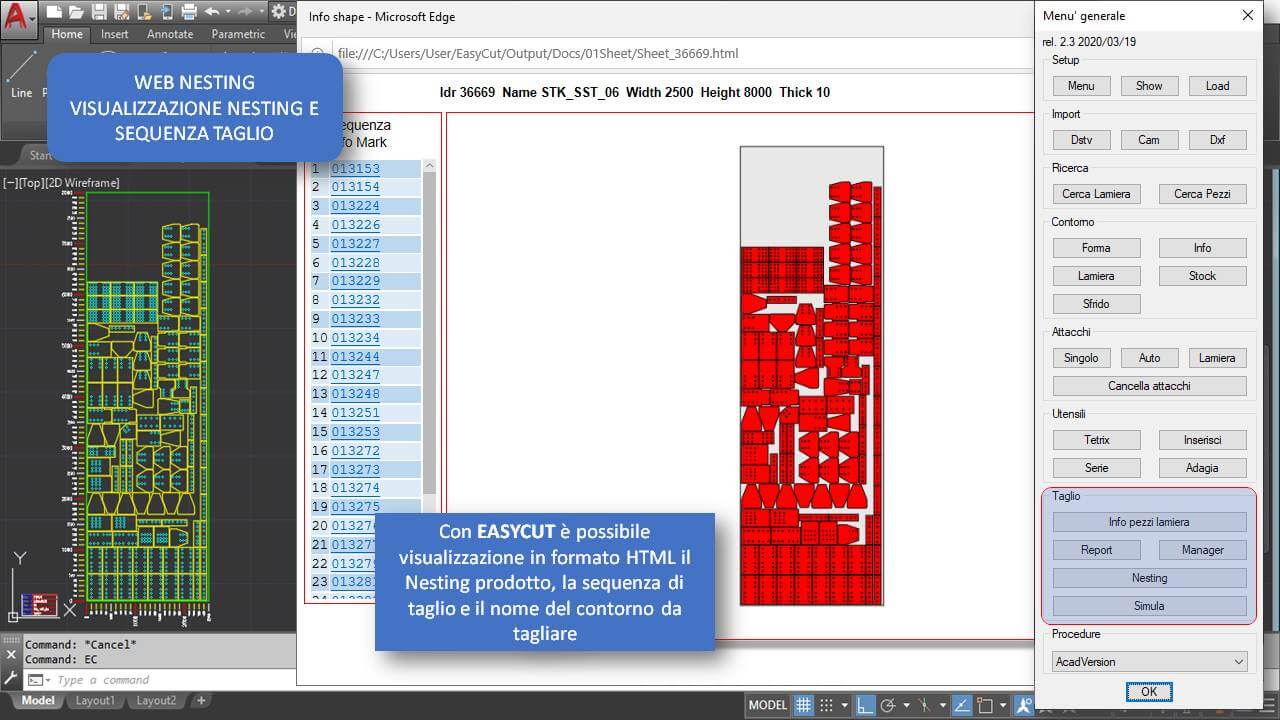Click the Plot printer icon

coord(189,12)
